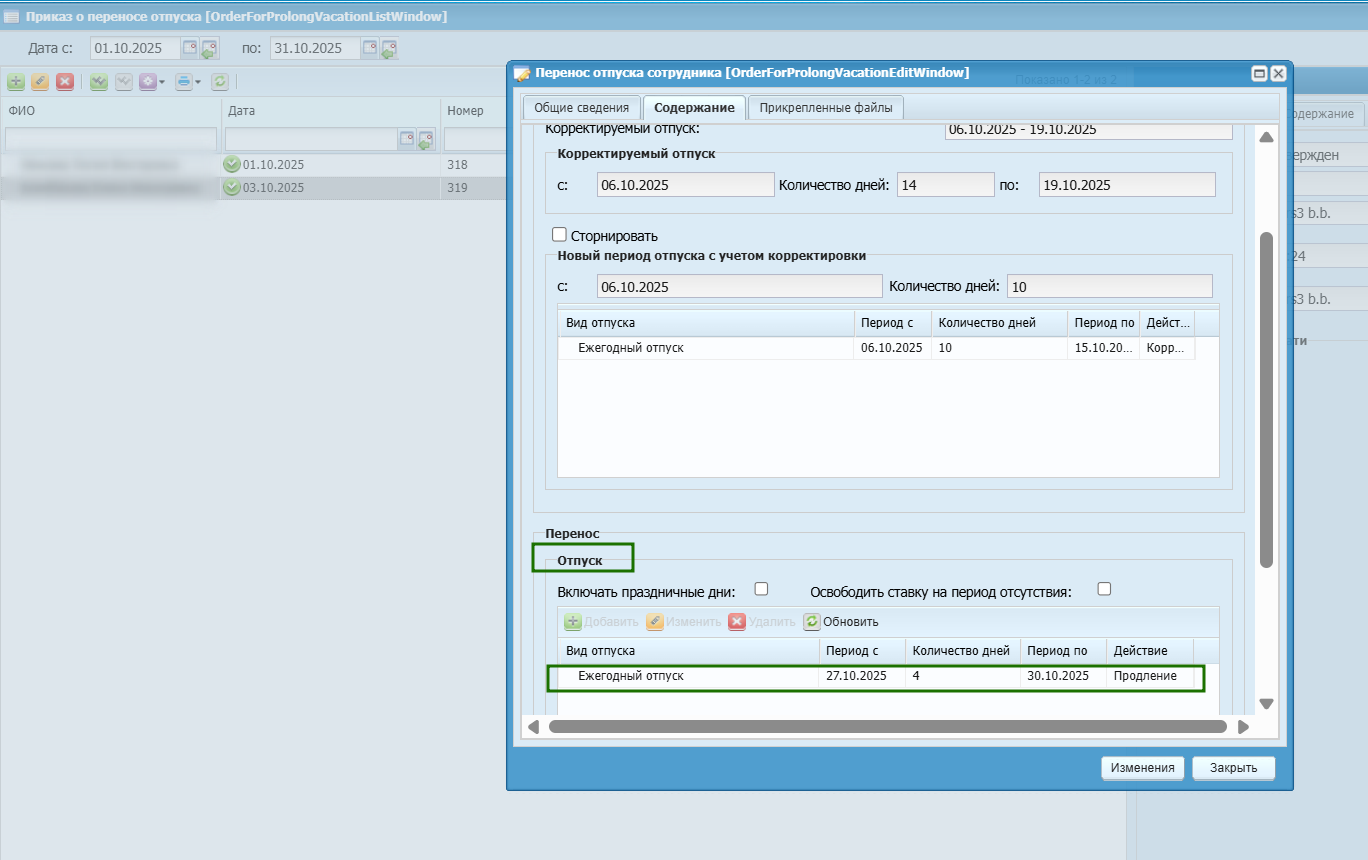Click the 27.10.2025 'Период с' cell
The height and width of the screenshot is (860, 1368).
pyautogui.click(x=862, y=676)
